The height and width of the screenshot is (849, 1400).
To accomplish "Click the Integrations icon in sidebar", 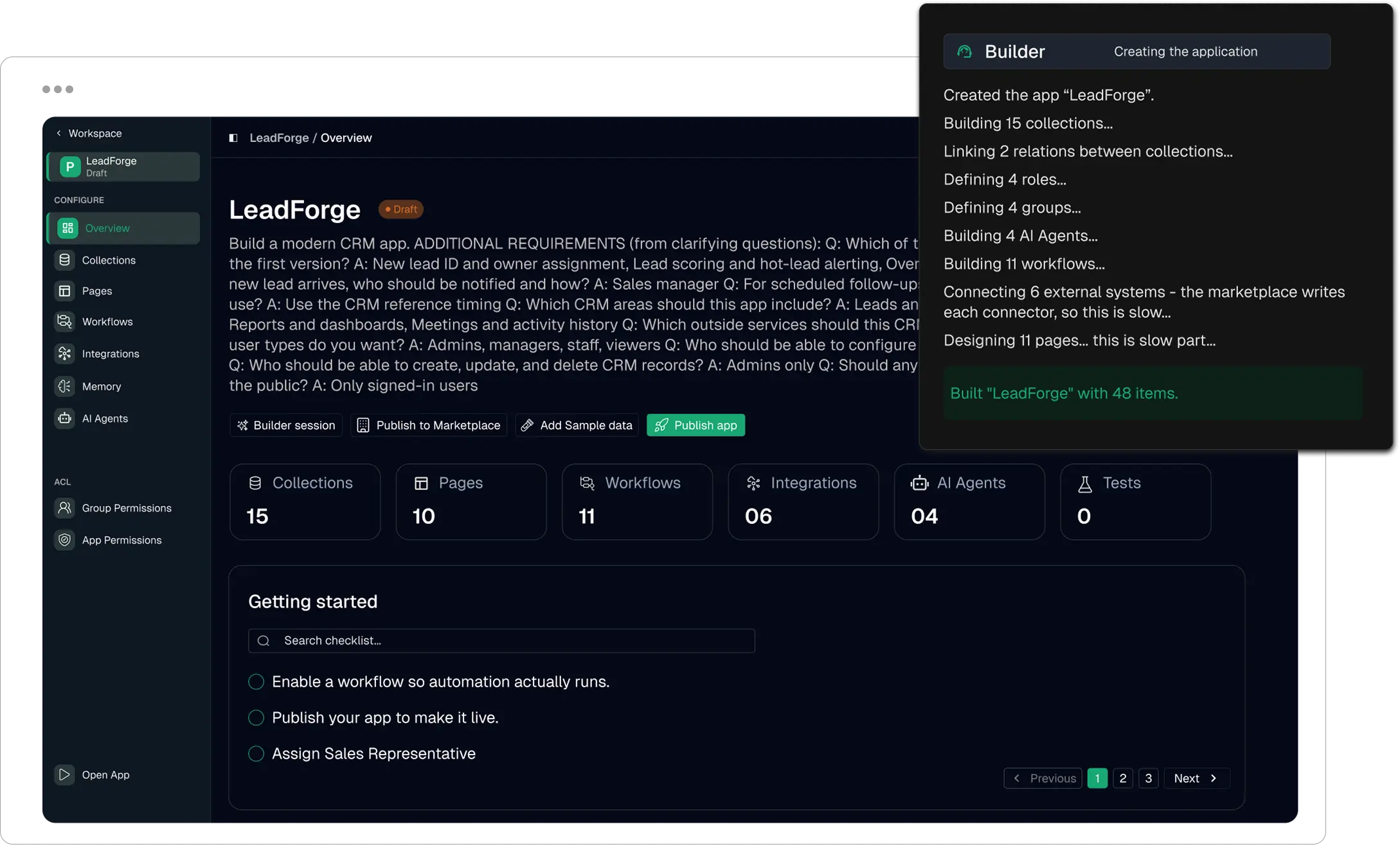I will click(64, 354).
